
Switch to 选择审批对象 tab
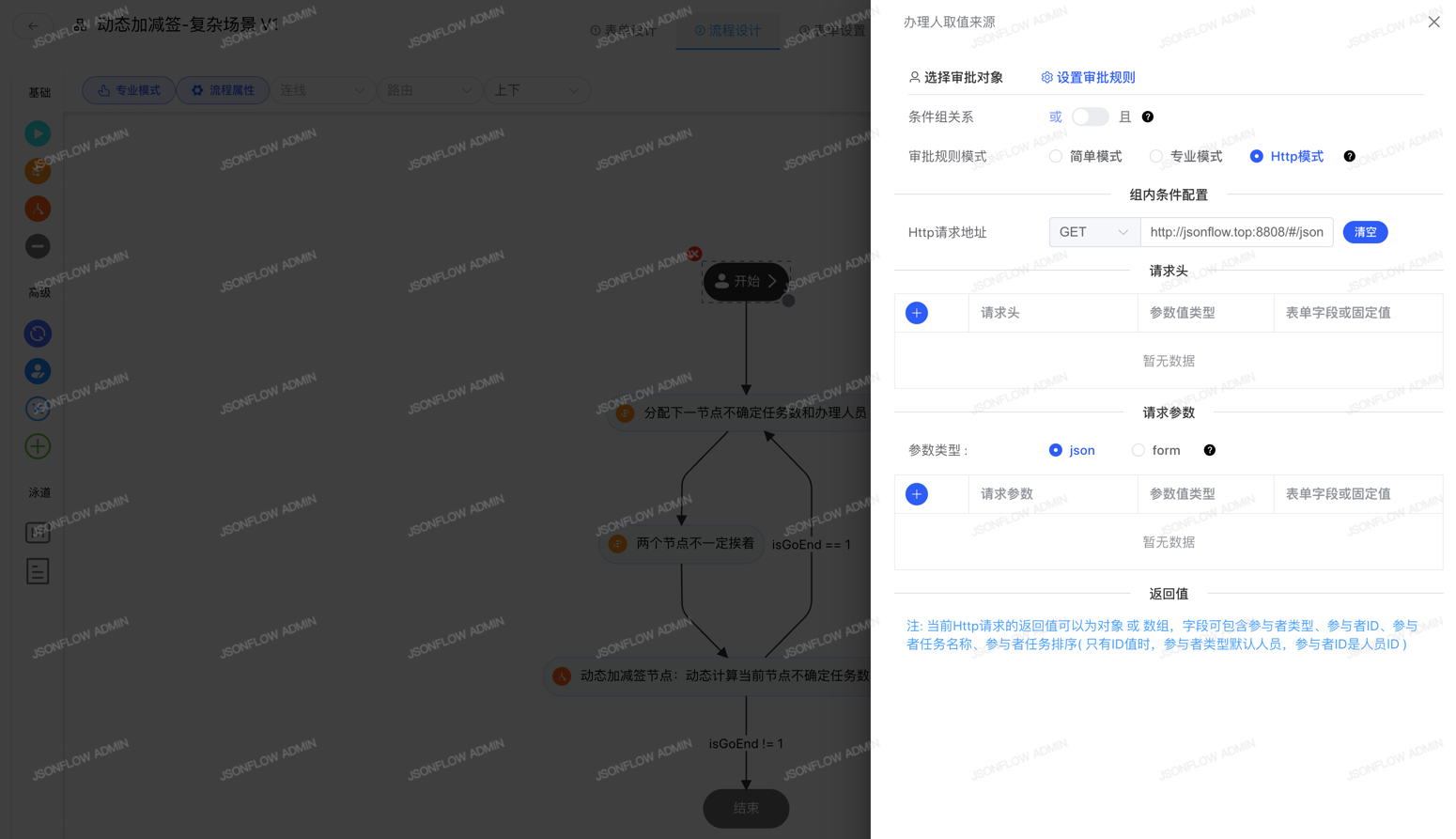click(955, 77)
